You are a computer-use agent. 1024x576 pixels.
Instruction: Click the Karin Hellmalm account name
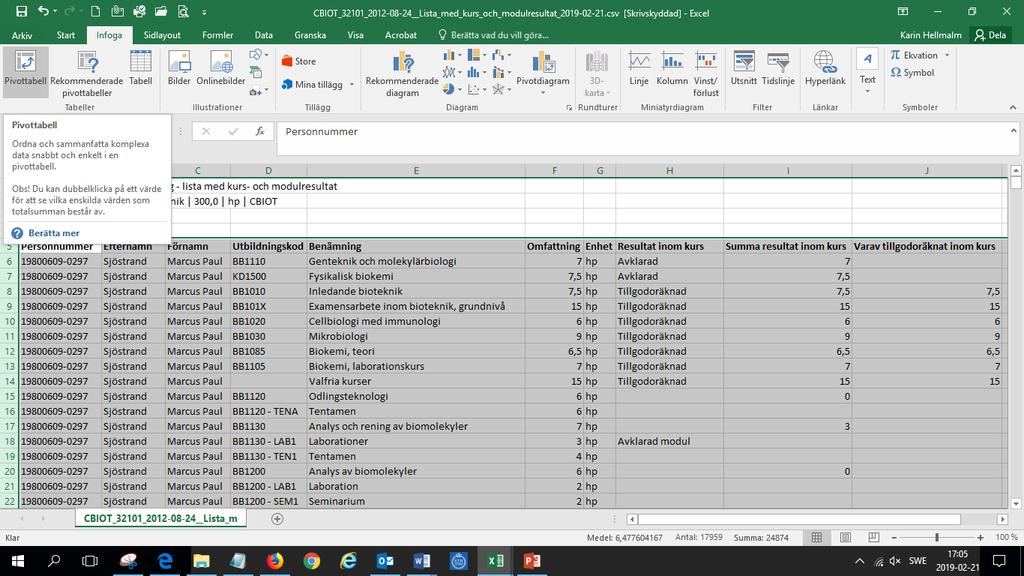coord(930,35)
